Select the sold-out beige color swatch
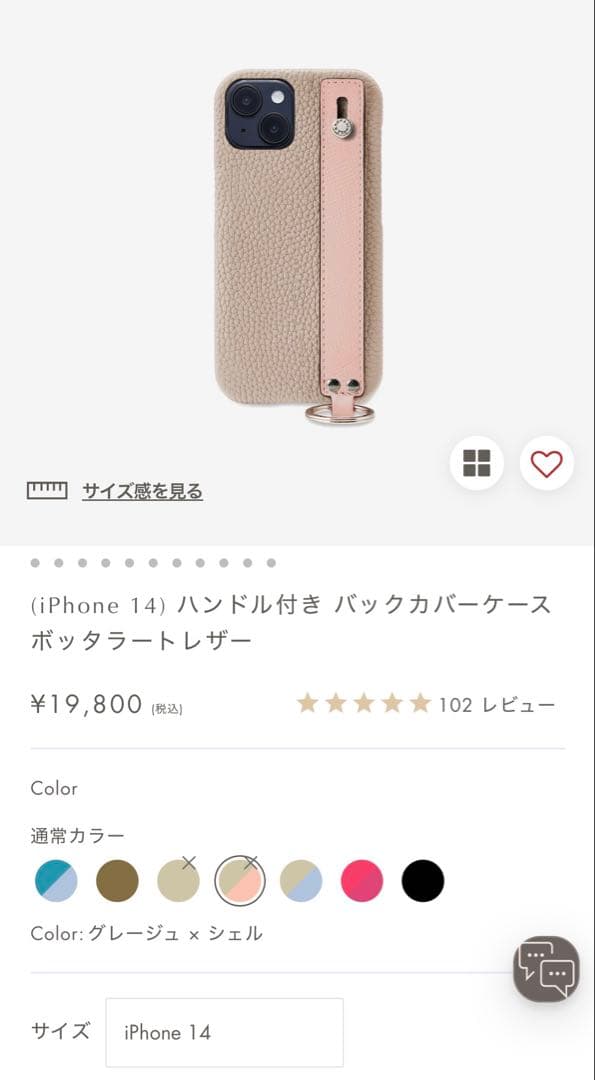The height and width of the screenshot is (1080, 595). (178, 881)
